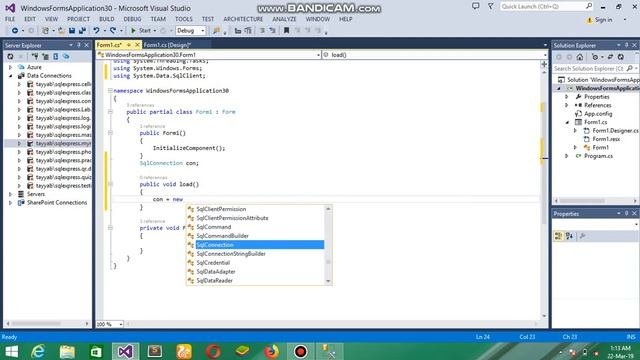
Task: Open the BUILD menu
Action: (x=107, y=19)
